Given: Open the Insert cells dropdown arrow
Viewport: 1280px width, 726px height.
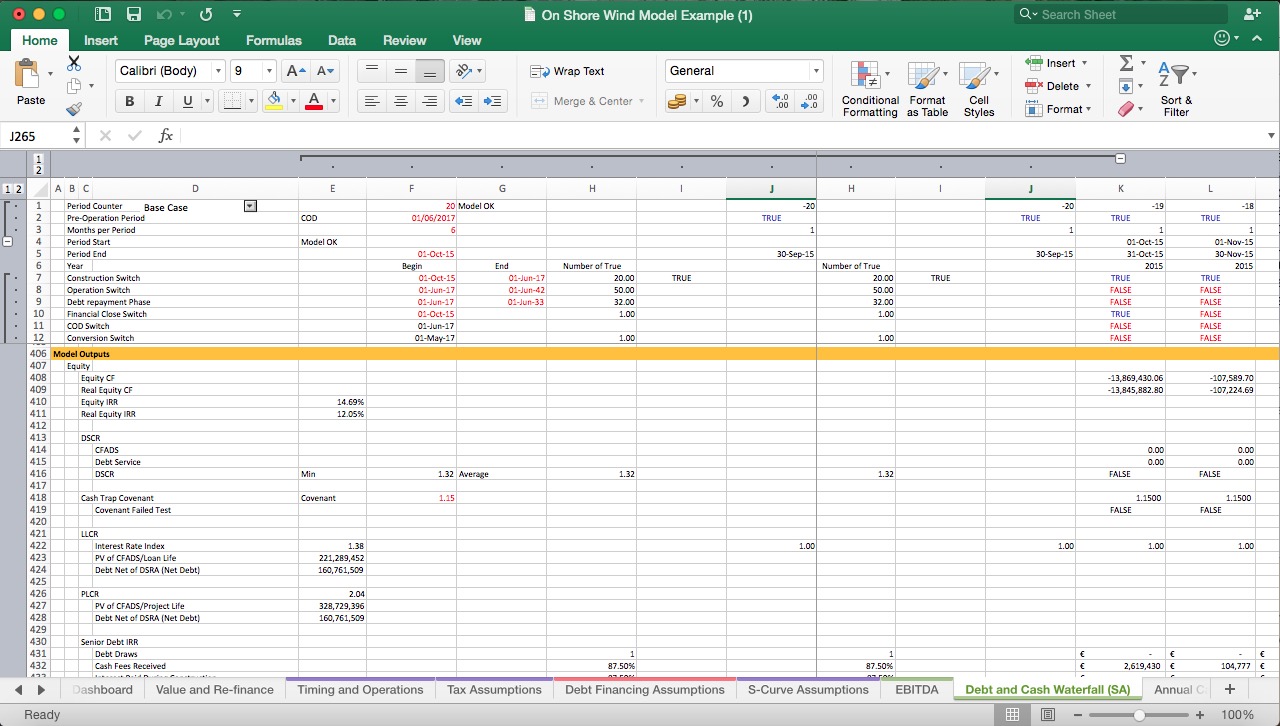Looking at the screenshot, I should click(x=1085, y=63).
